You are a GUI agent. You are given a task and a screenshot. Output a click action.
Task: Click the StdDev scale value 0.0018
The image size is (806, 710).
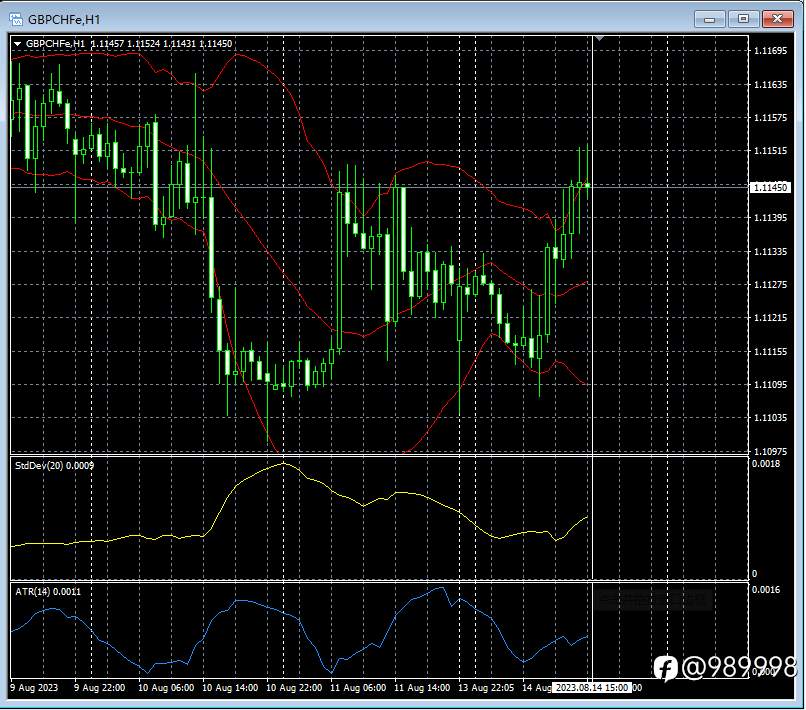pos(765,464)
